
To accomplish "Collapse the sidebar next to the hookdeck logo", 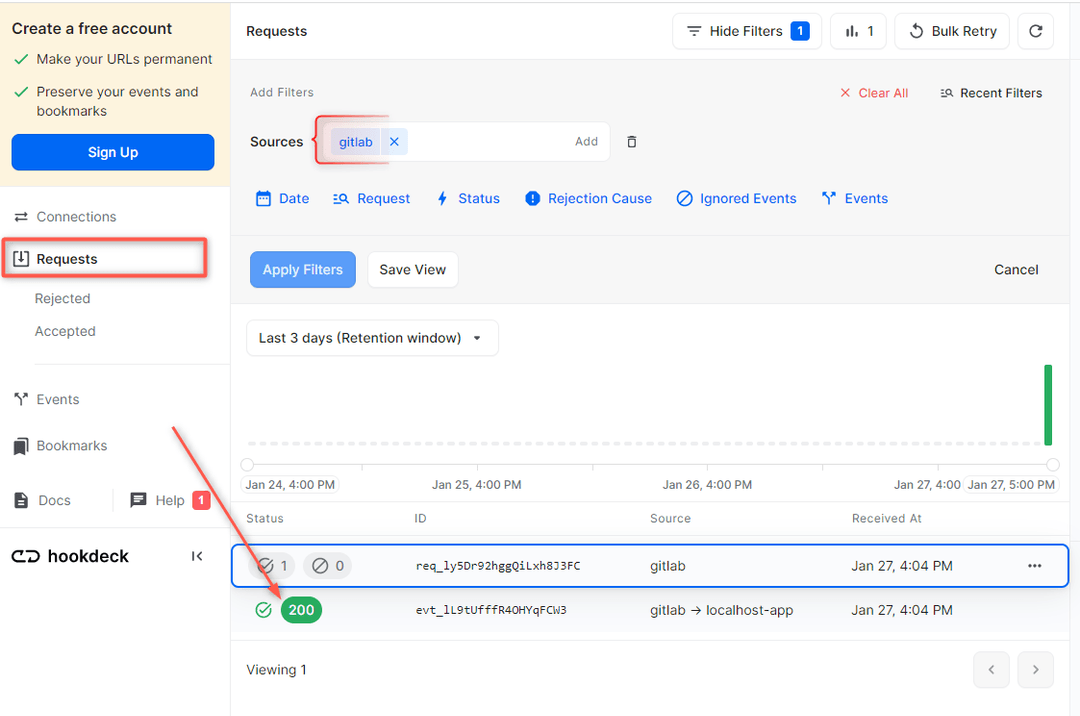I will tap(197, 556).
